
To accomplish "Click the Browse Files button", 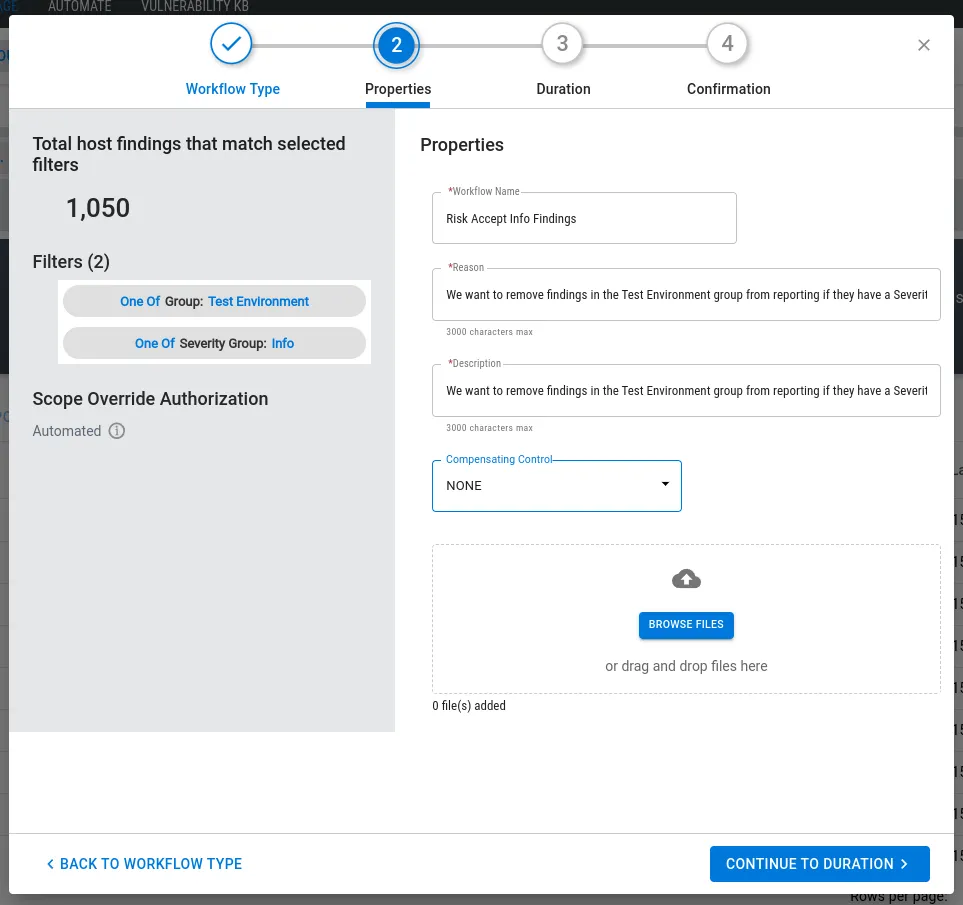I will (686, 624).
